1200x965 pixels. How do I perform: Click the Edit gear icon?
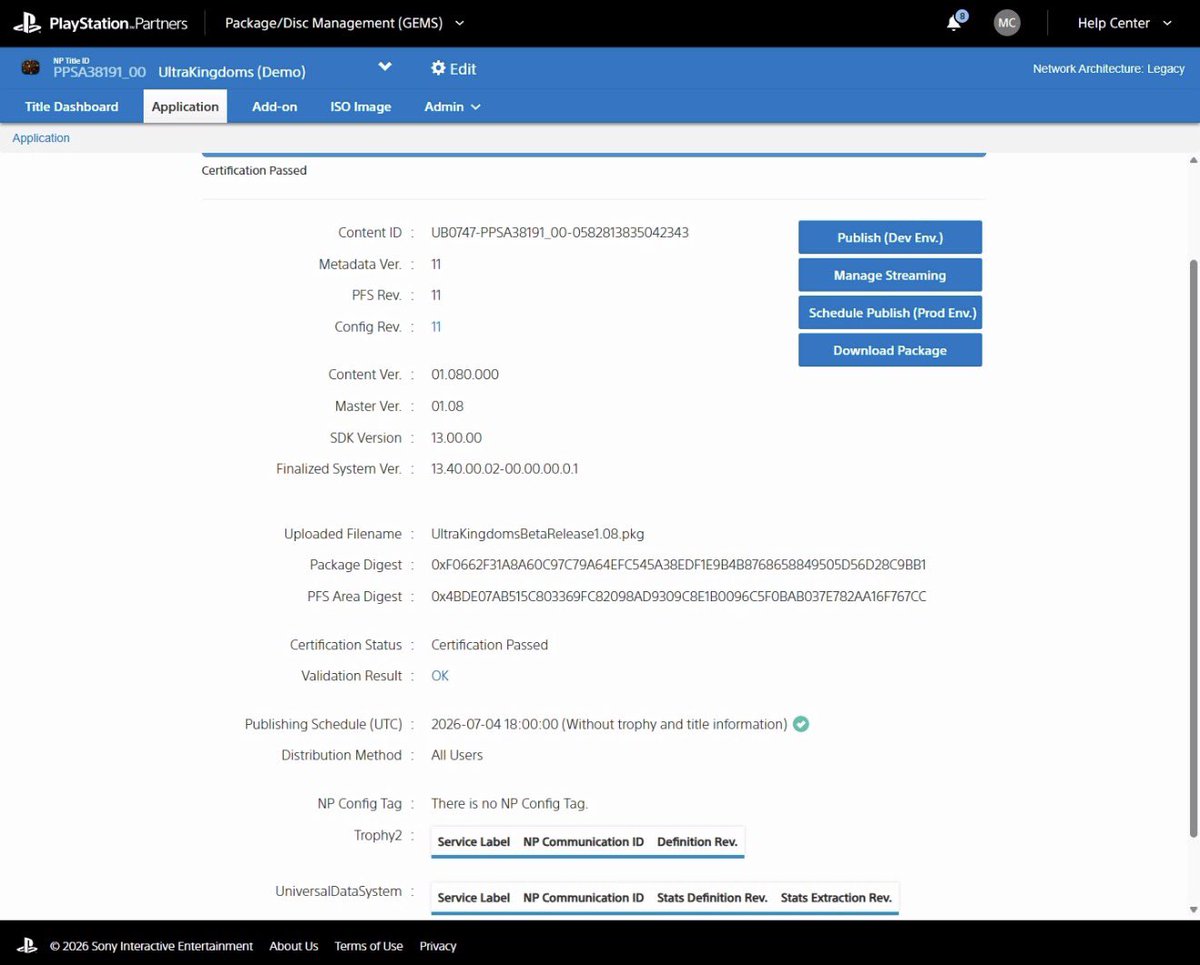438,68
